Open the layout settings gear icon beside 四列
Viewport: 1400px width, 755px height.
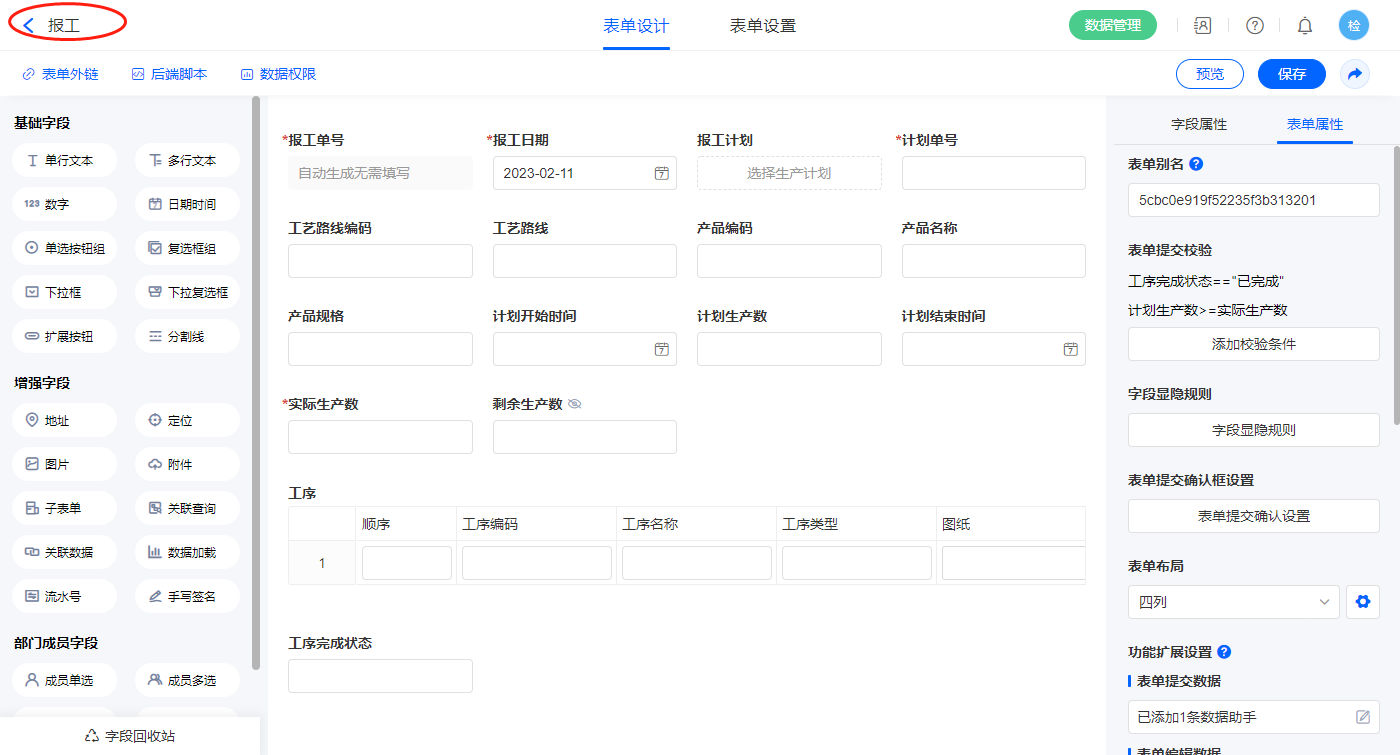tap(1361, 602)
